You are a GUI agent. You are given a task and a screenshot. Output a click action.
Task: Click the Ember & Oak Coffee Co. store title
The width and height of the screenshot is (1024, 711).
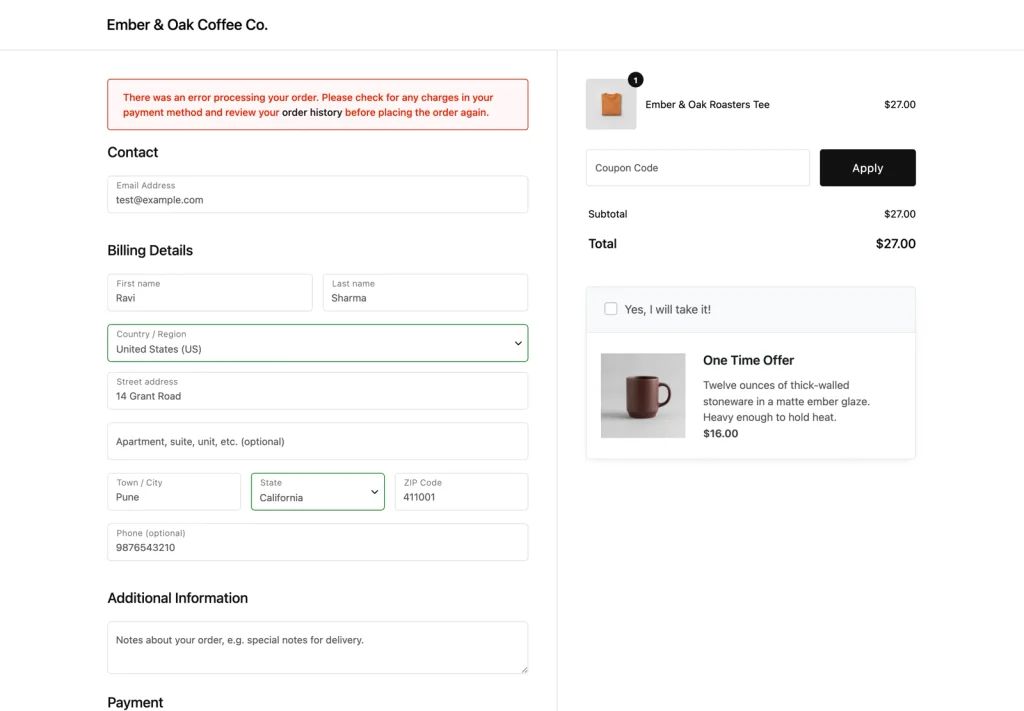click(187, 25)
